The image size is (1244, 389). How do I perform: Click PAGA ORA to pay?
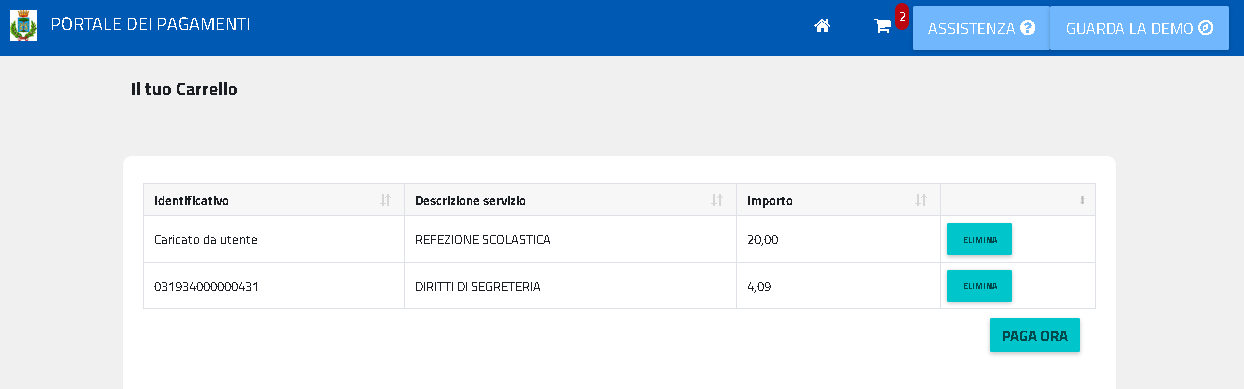[1035, 336]
